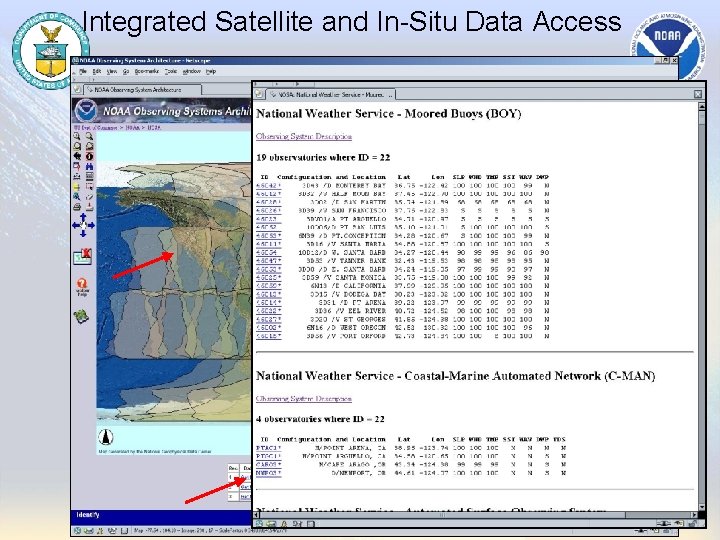
Task: Open the binoculars Find tool
Action: pos(89,166)
